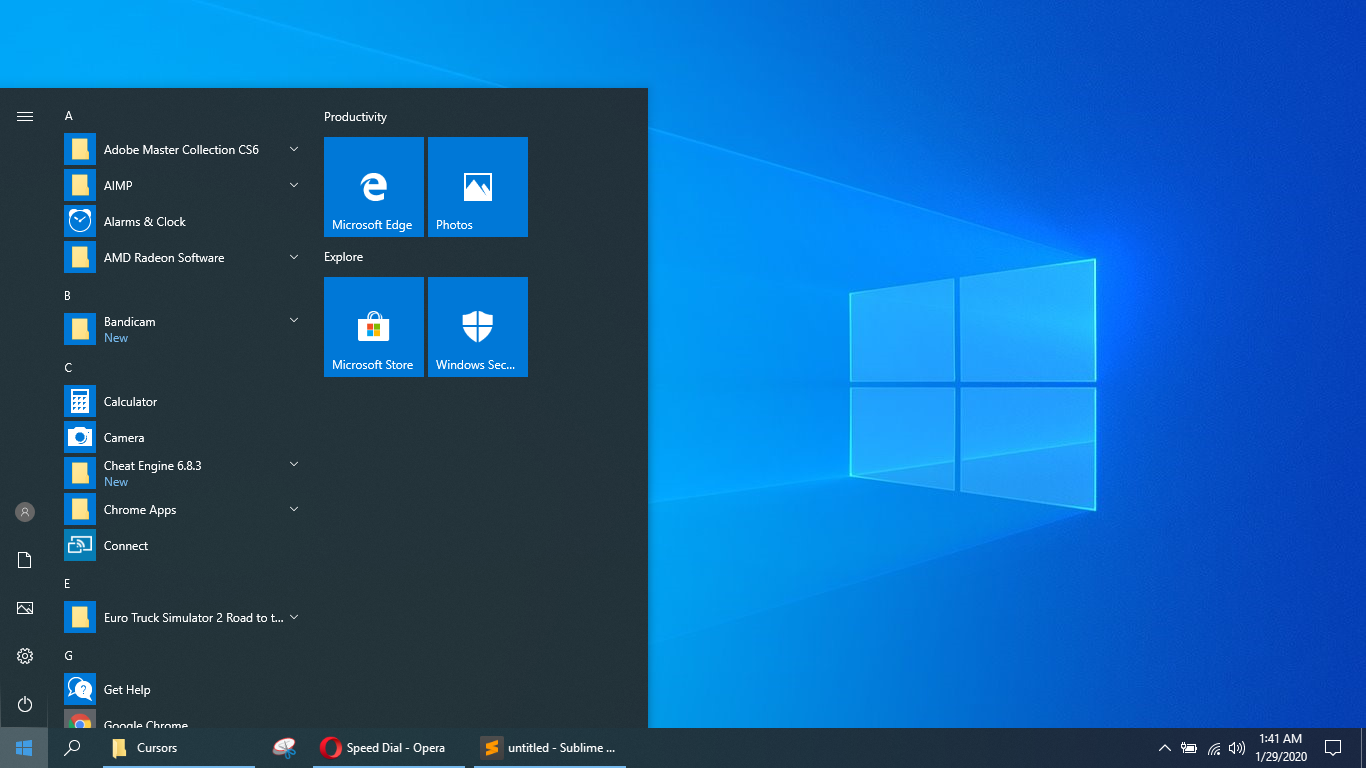This screenshot has width=1366, height=768.
Task: Click the battery tray icon
Action: [x=1189, y=748]
